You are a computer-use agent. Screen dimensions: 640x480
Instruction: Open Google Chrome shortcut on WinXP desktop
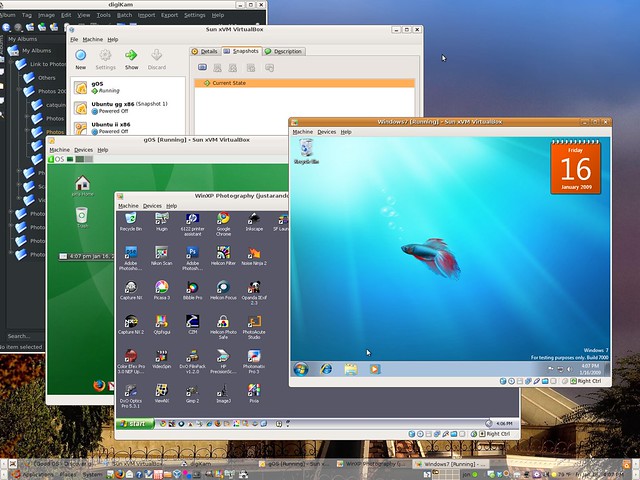point(223,224)
